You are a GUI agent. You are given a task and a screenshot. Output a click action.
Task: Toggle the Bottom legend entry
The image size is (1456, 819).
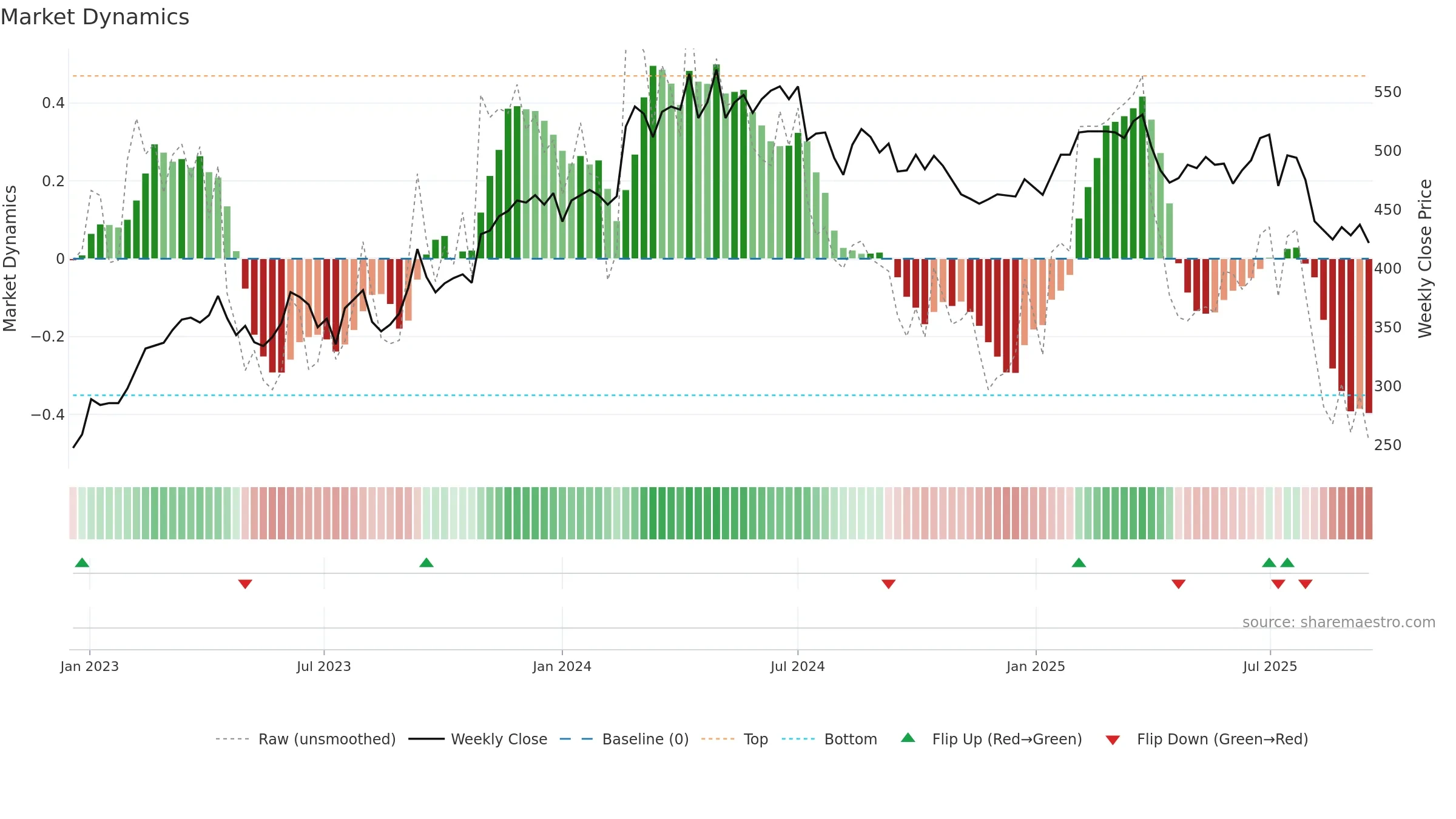829,739
